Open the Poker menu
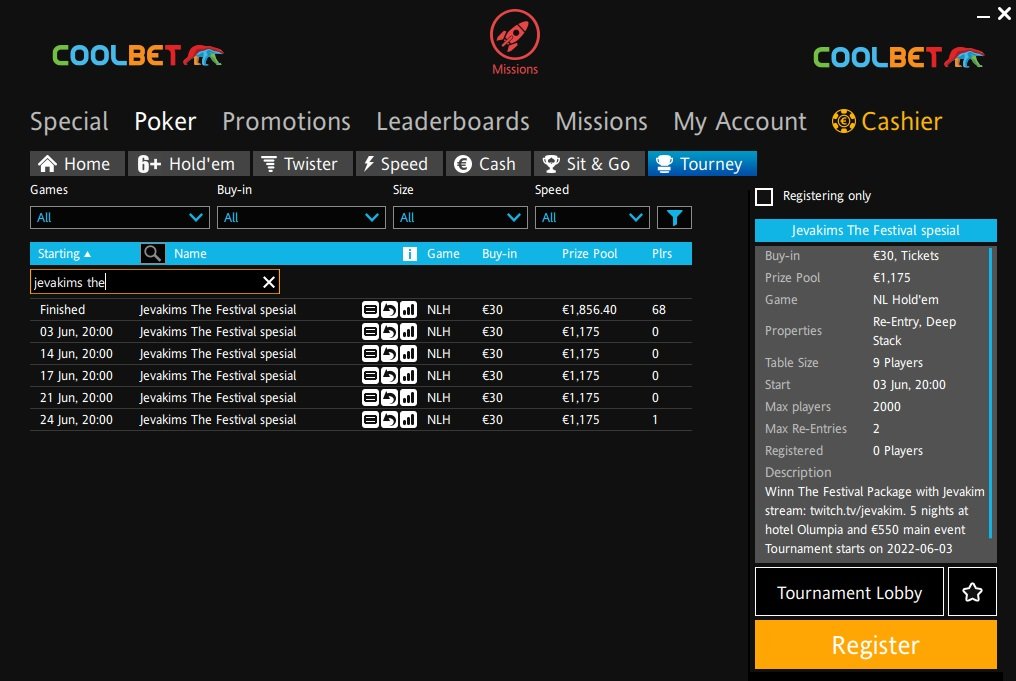1016x681 pixels. click(165, 121)
